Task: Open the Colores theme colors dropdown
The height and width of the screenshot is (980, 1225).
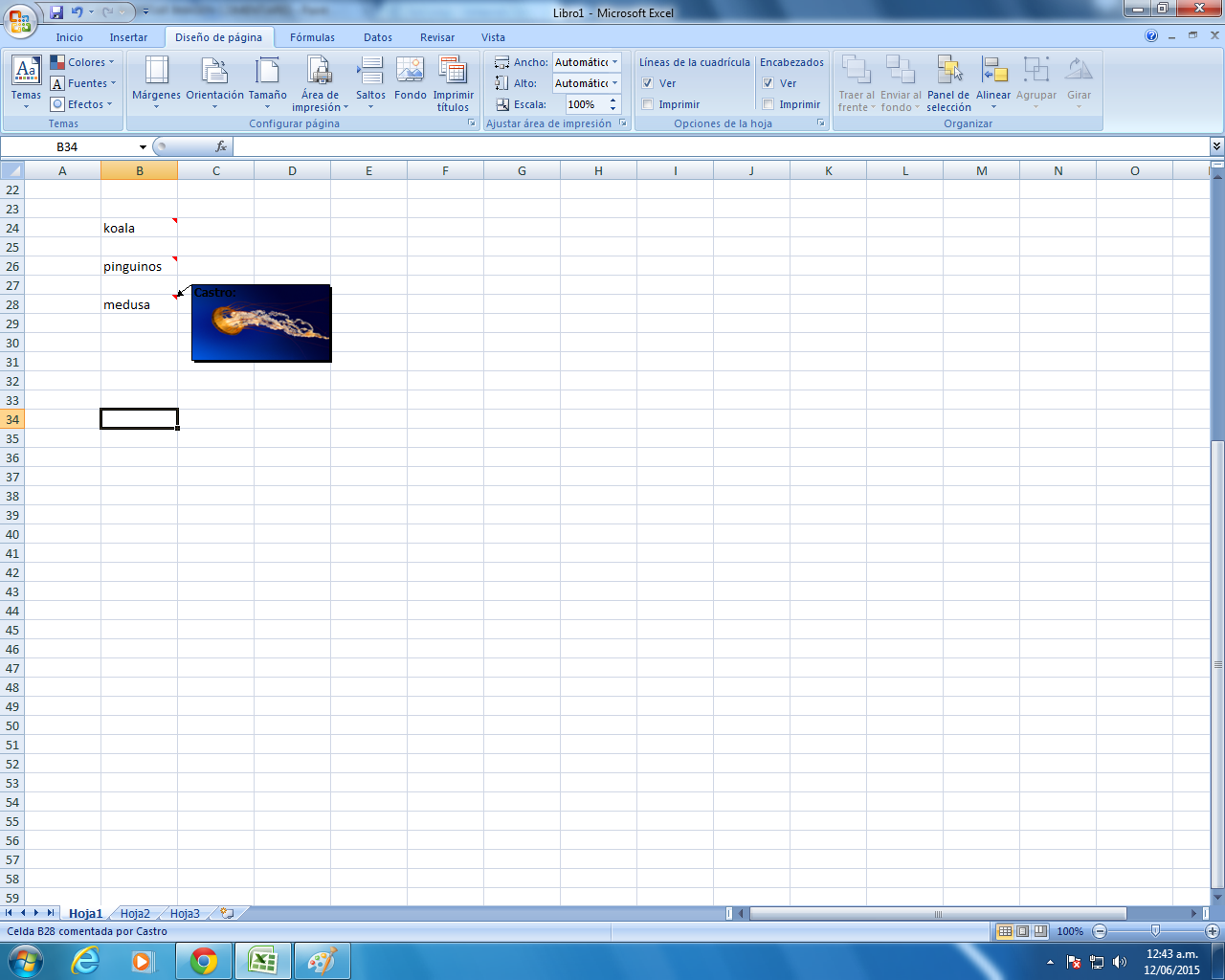Action: (x=83, y=62)
